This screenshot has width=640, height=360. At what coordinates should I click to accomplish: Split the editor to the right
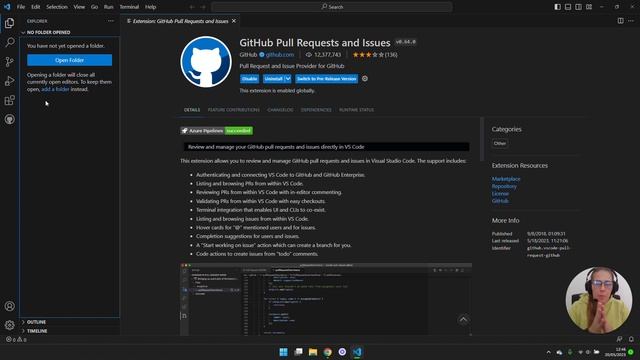(x=620, y=21)
